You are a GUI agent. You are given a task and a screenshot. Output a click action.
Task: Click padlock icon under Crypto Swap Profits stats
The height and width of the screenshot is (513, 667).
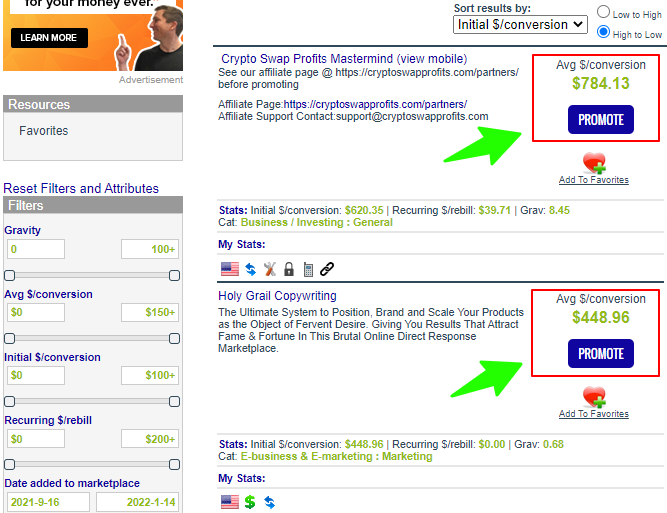[289, 269]
